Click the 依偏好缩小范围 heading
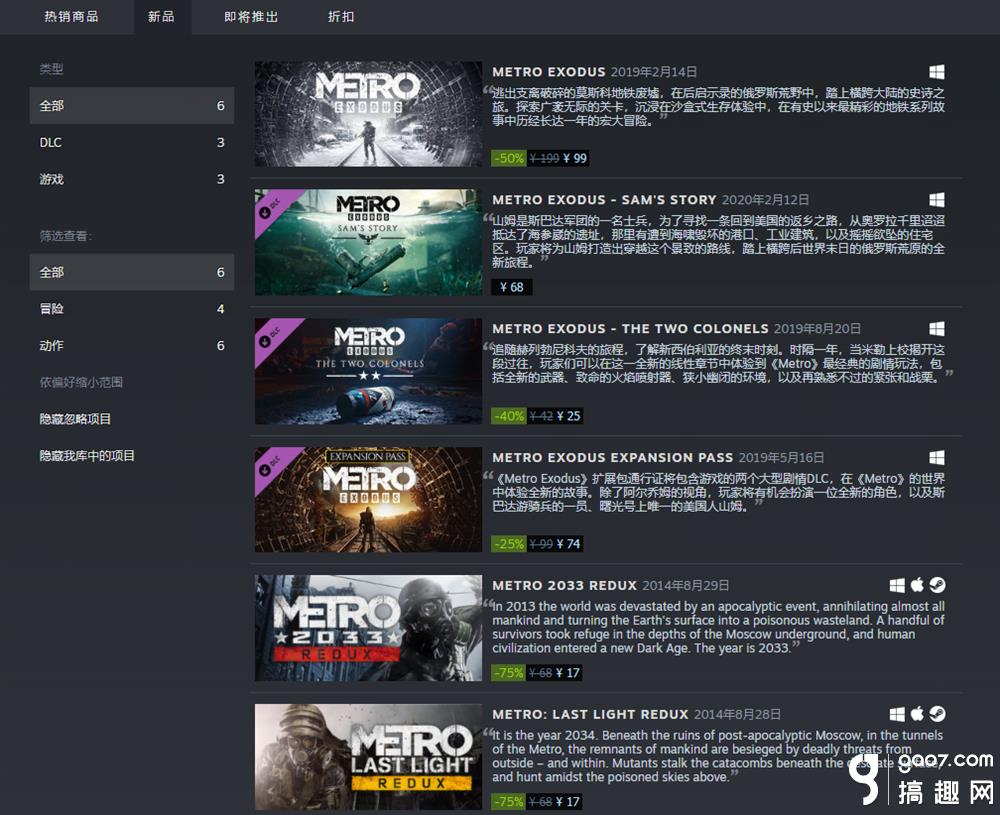Screen dimensions: 1000x815 click(81, 382)
